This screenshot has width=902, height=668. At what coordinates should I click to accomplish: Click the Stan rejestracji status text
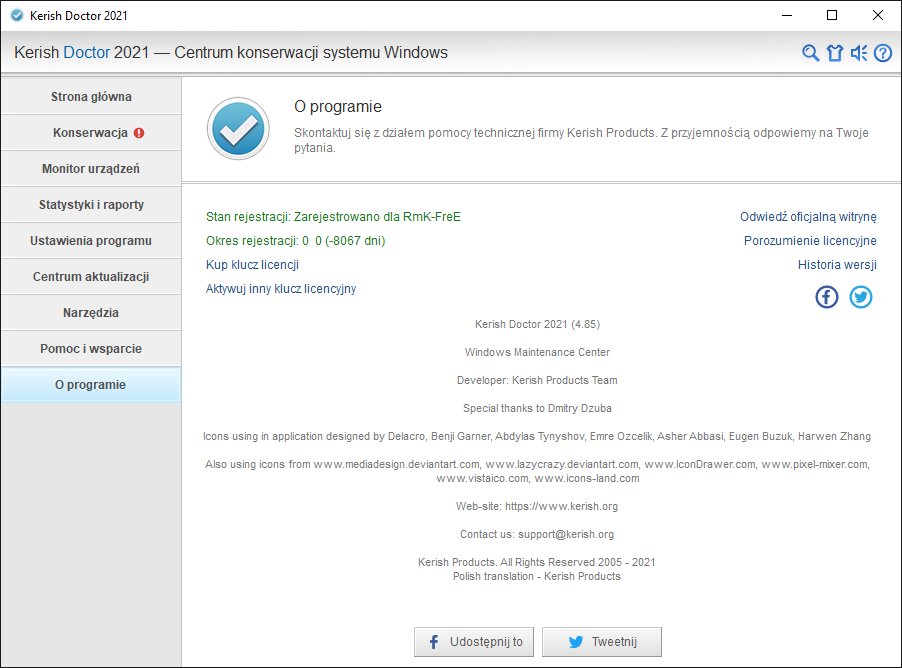[333, 217]
